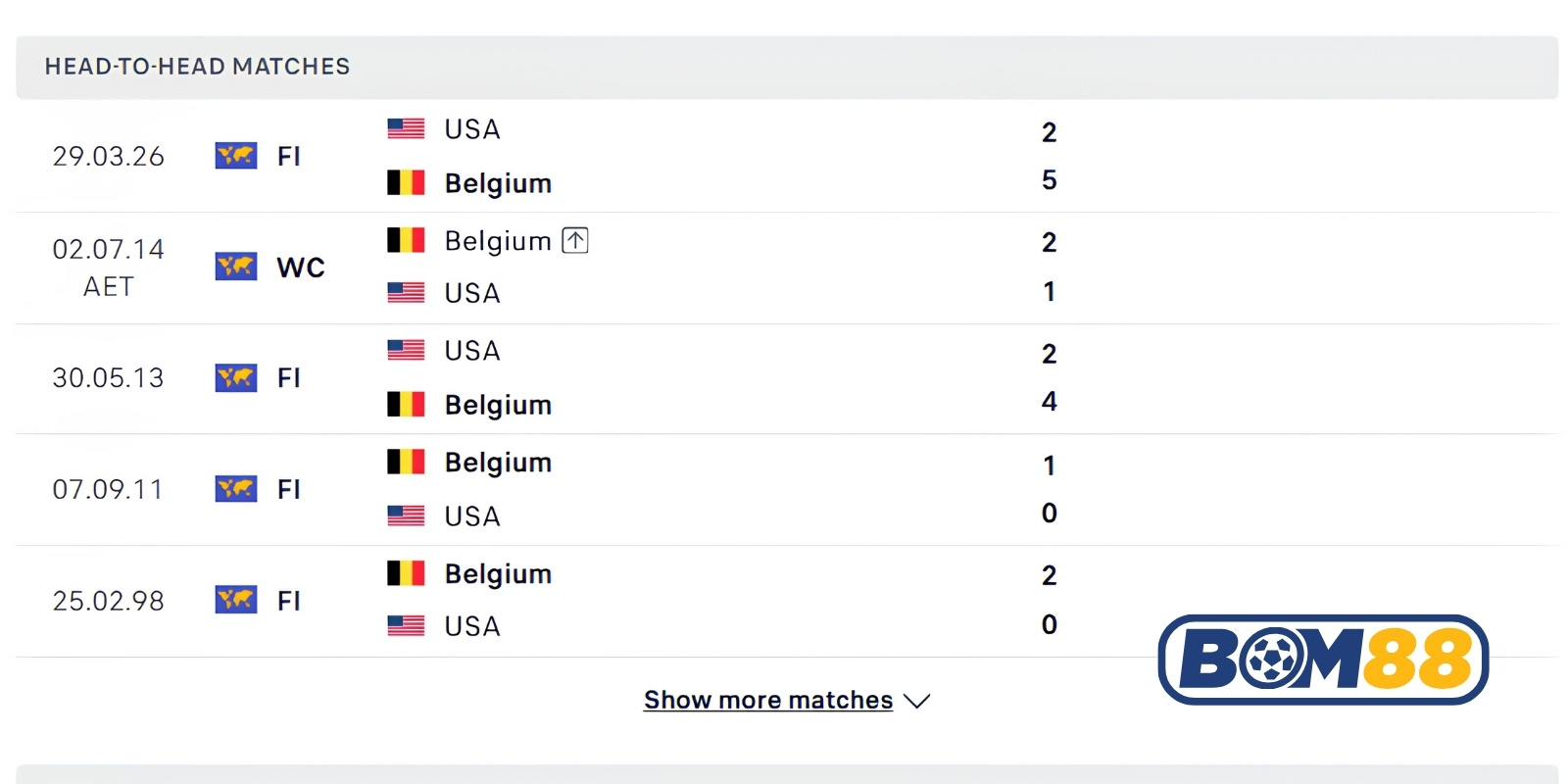The image size is (1568, 784).
Task: Expand the list via the Show more matches chevron
Action: (917, 701)
